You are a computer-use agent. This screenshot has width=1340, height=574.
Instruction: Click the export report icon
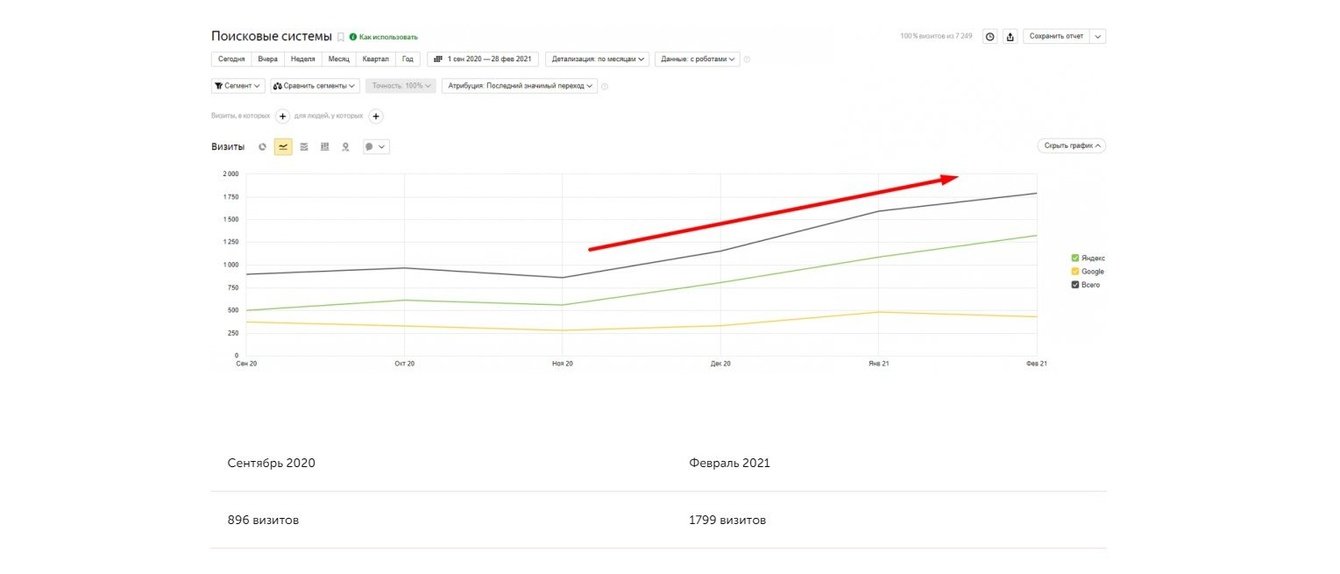tap(1010, 36)
